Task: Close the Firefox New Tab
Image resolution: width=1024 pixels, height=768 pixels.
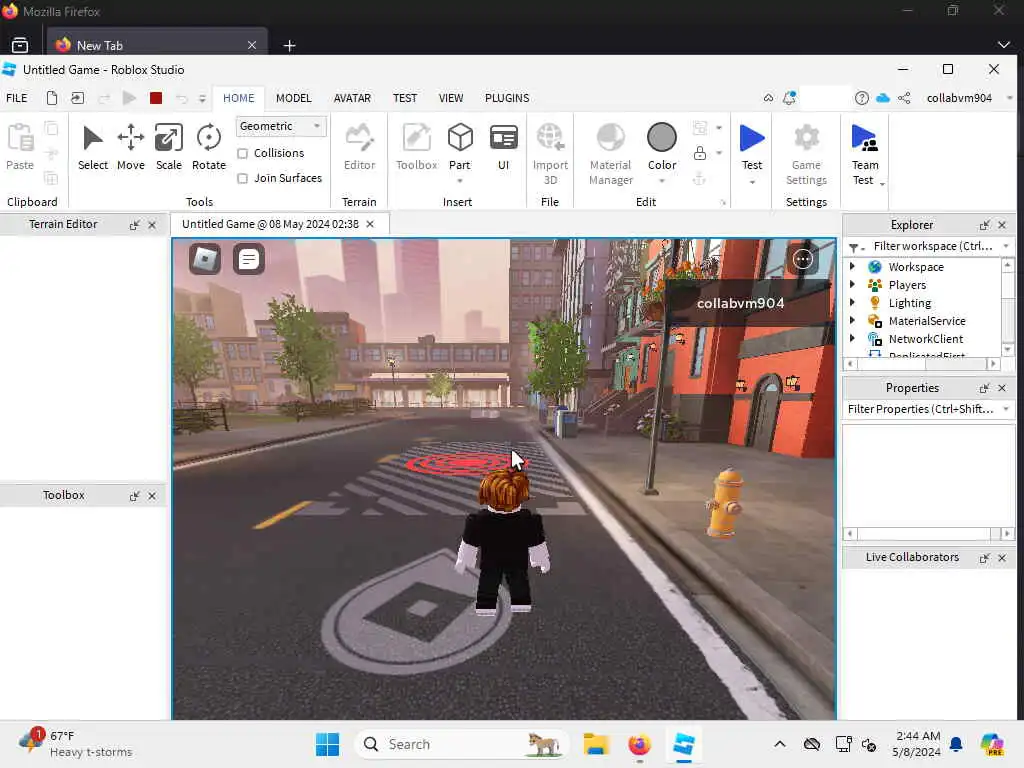Action: coord(251,45)
